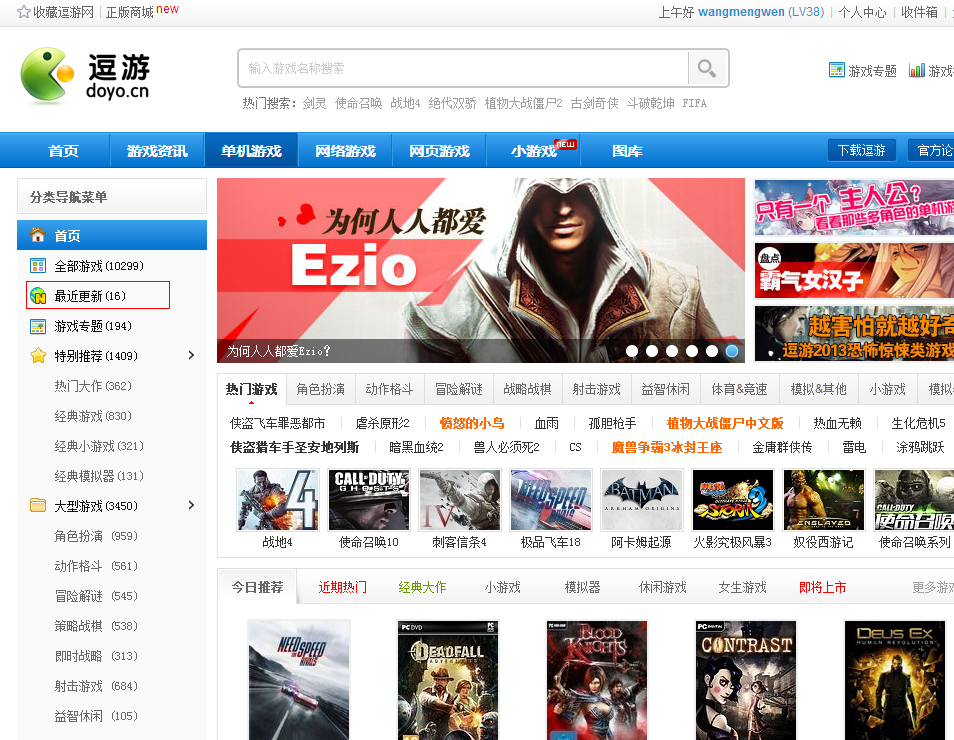Select 角色扮演 (959) in sidebar
Image resolution: width=954 pixels, height=740 pixels.
[96, 536]
